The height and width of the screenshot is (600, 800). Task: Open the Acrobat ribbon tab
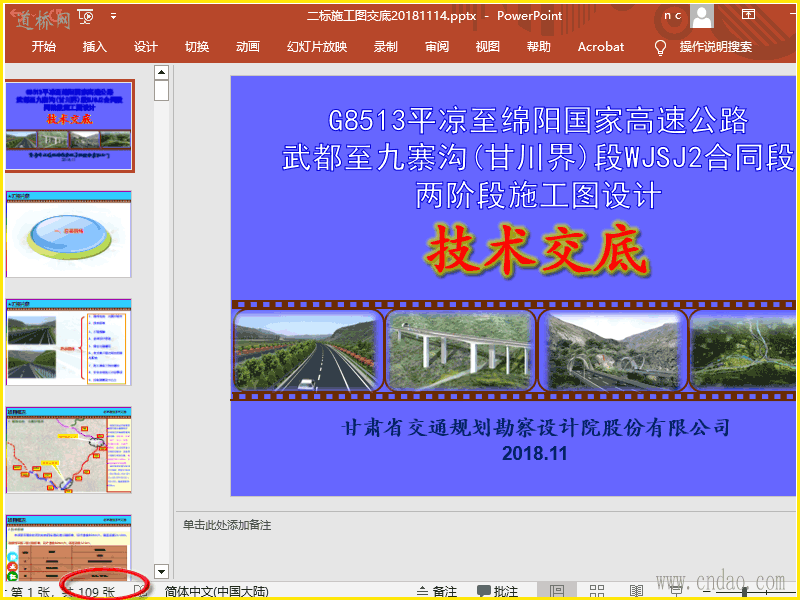point(601,47)
